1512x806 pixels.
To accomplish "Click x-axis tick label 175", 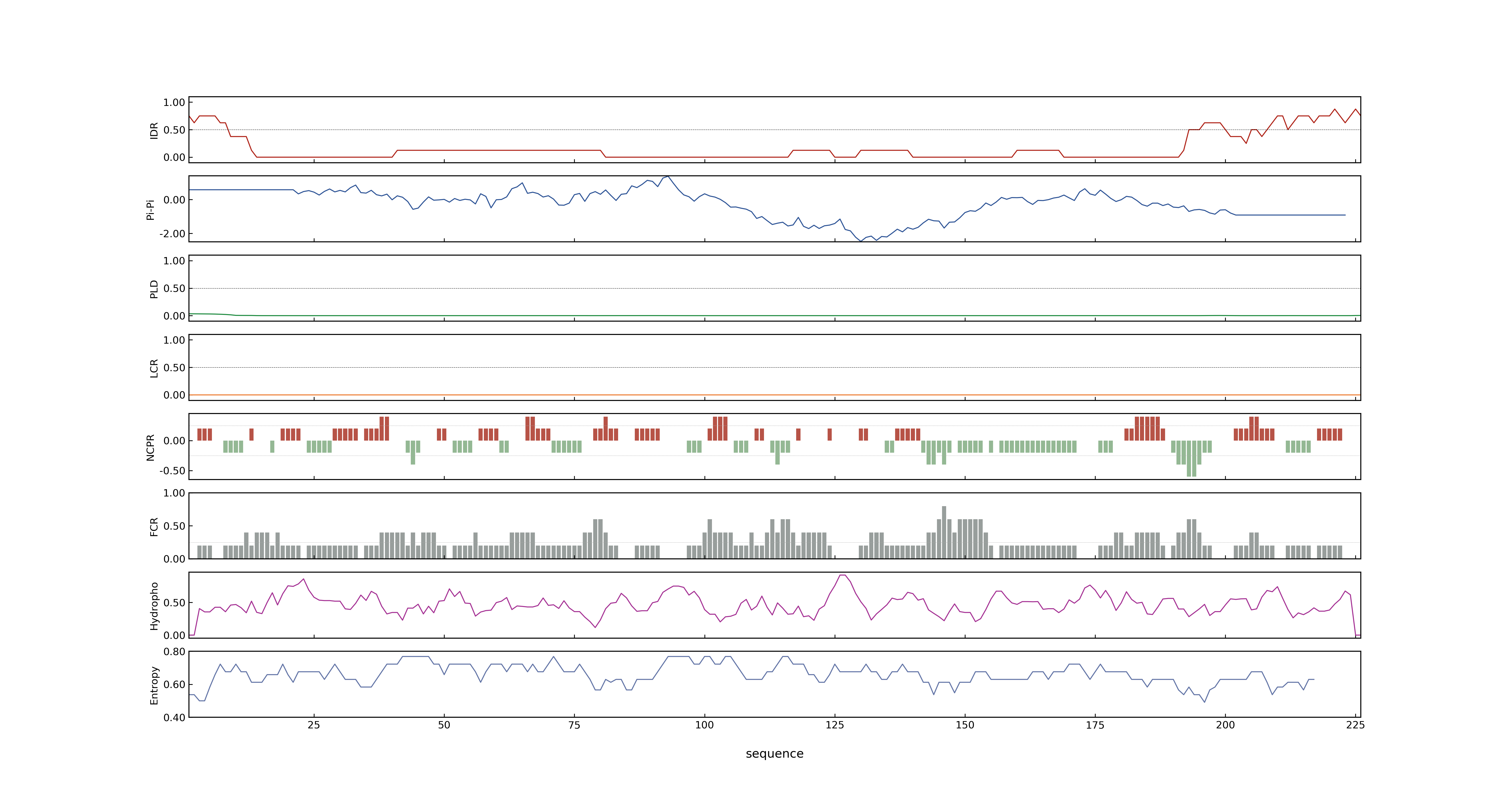I will (1095, 725).
